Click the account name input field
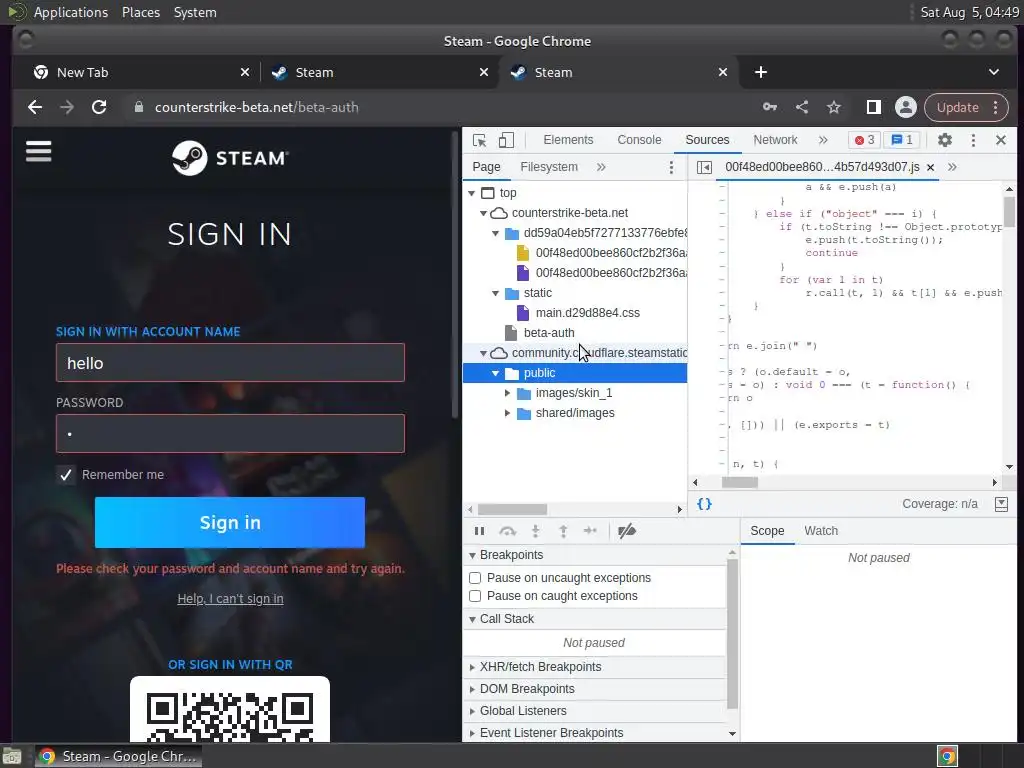 pyautogui.click(x=230, y=362)
